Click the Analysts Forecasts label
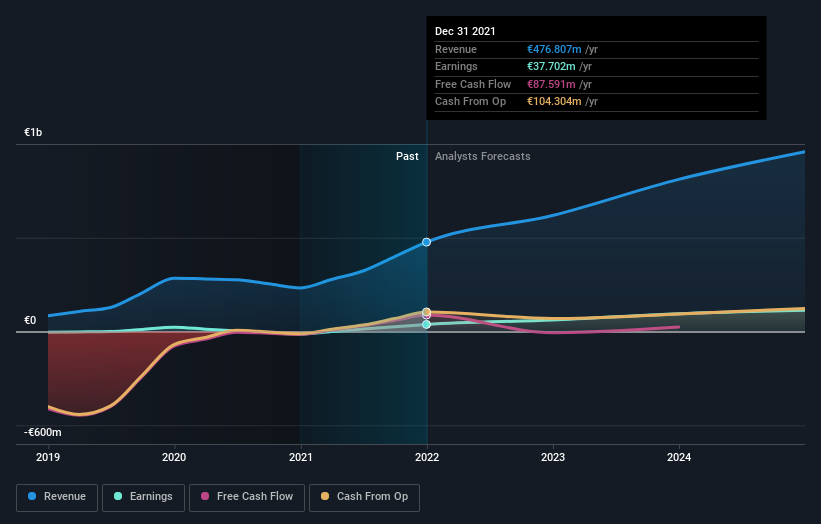This screenshot has width=821, height=524. 482,157
